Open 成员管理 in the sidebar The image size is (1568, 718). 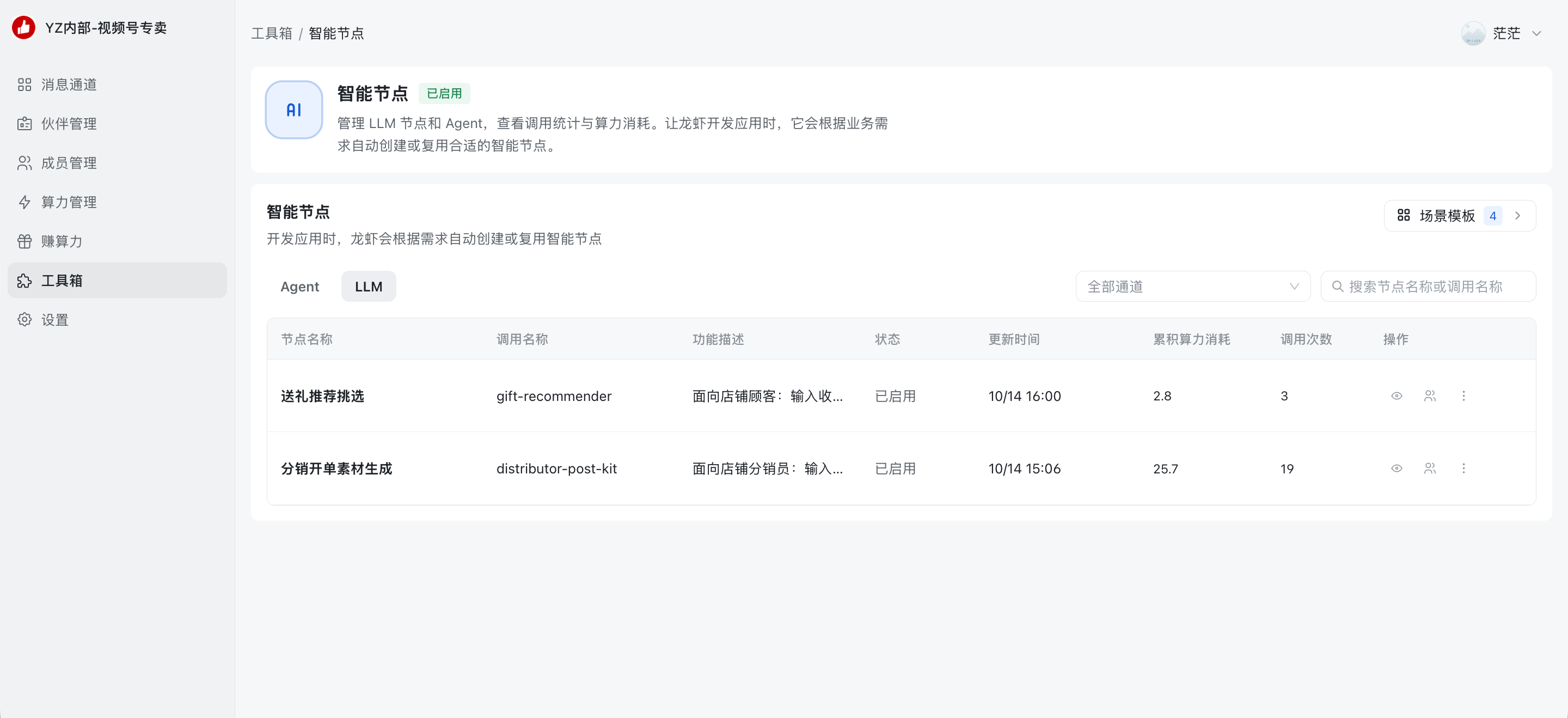[117, 162]
